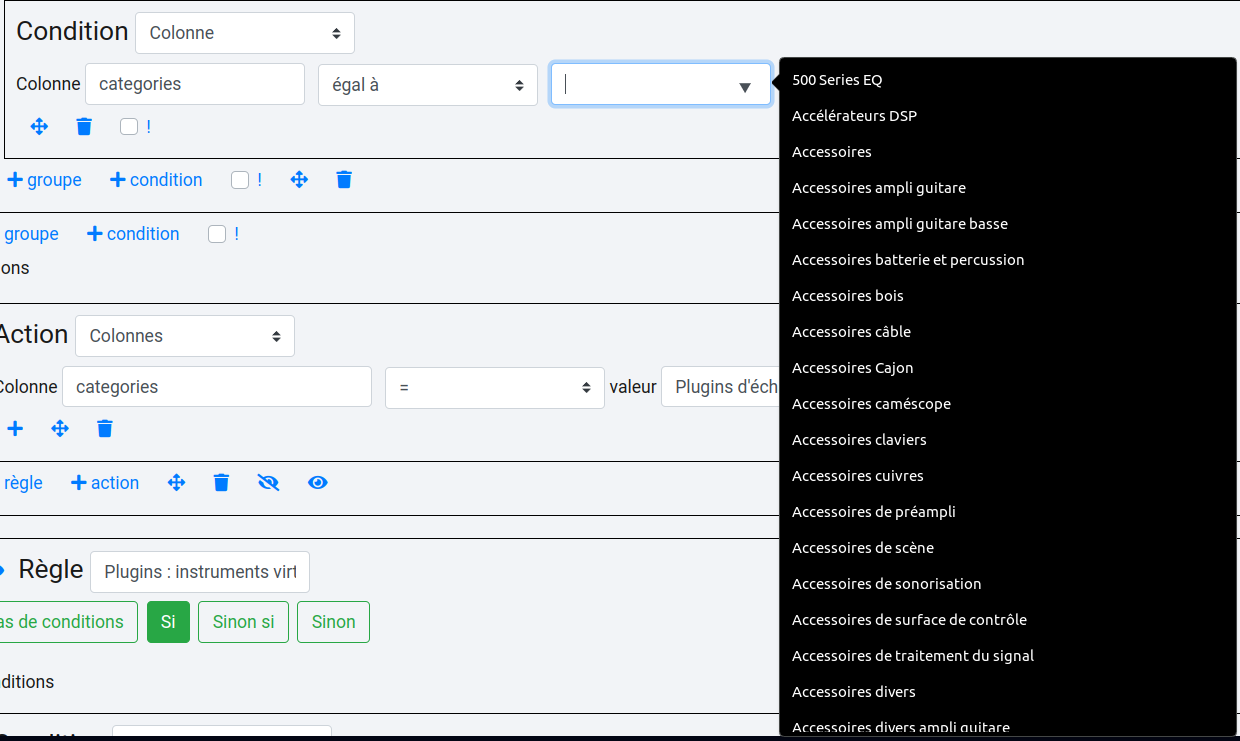Click the trash icon next to '+ condition' group row
This screenshot has width=1240, height=741.
(x=344, y=180)
